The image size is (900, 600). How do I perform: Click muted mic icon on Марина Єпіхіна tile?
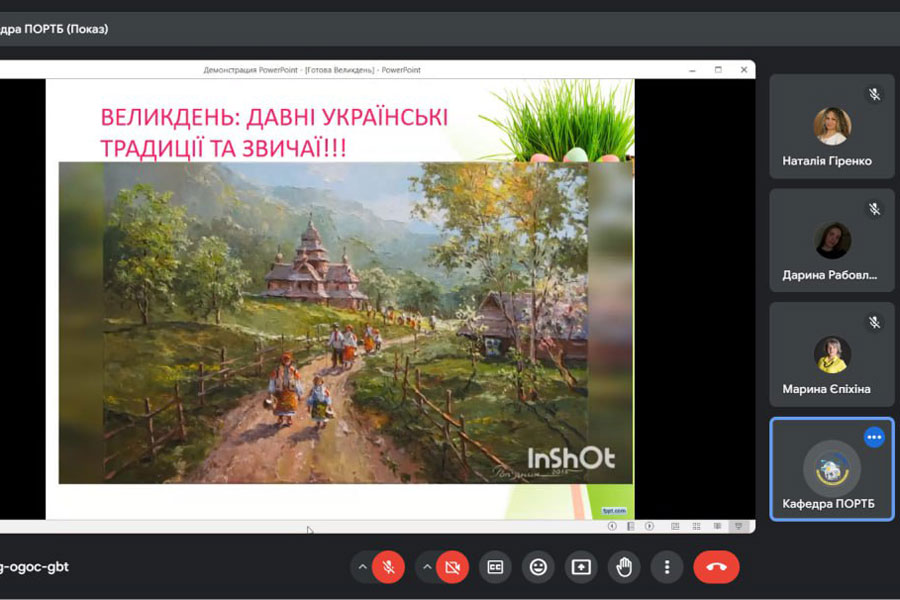click(874, 323)
